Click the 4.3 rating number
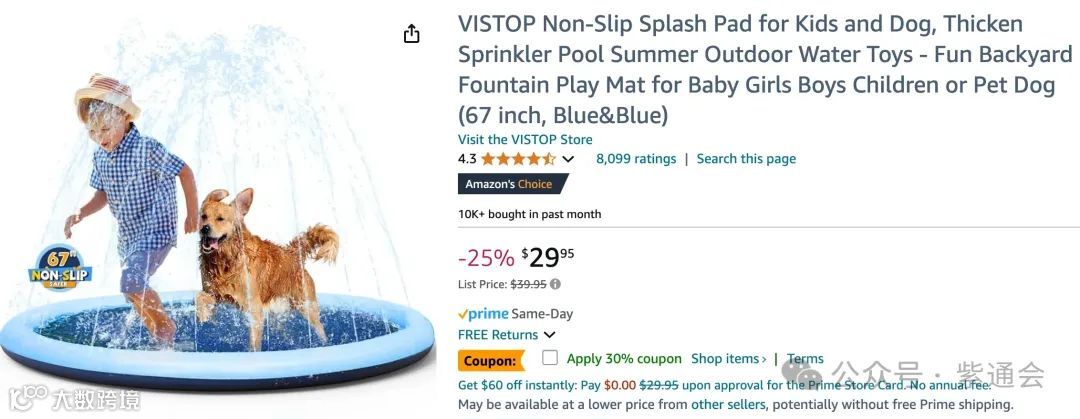The image size is (1080, 419). pos(467,159)
